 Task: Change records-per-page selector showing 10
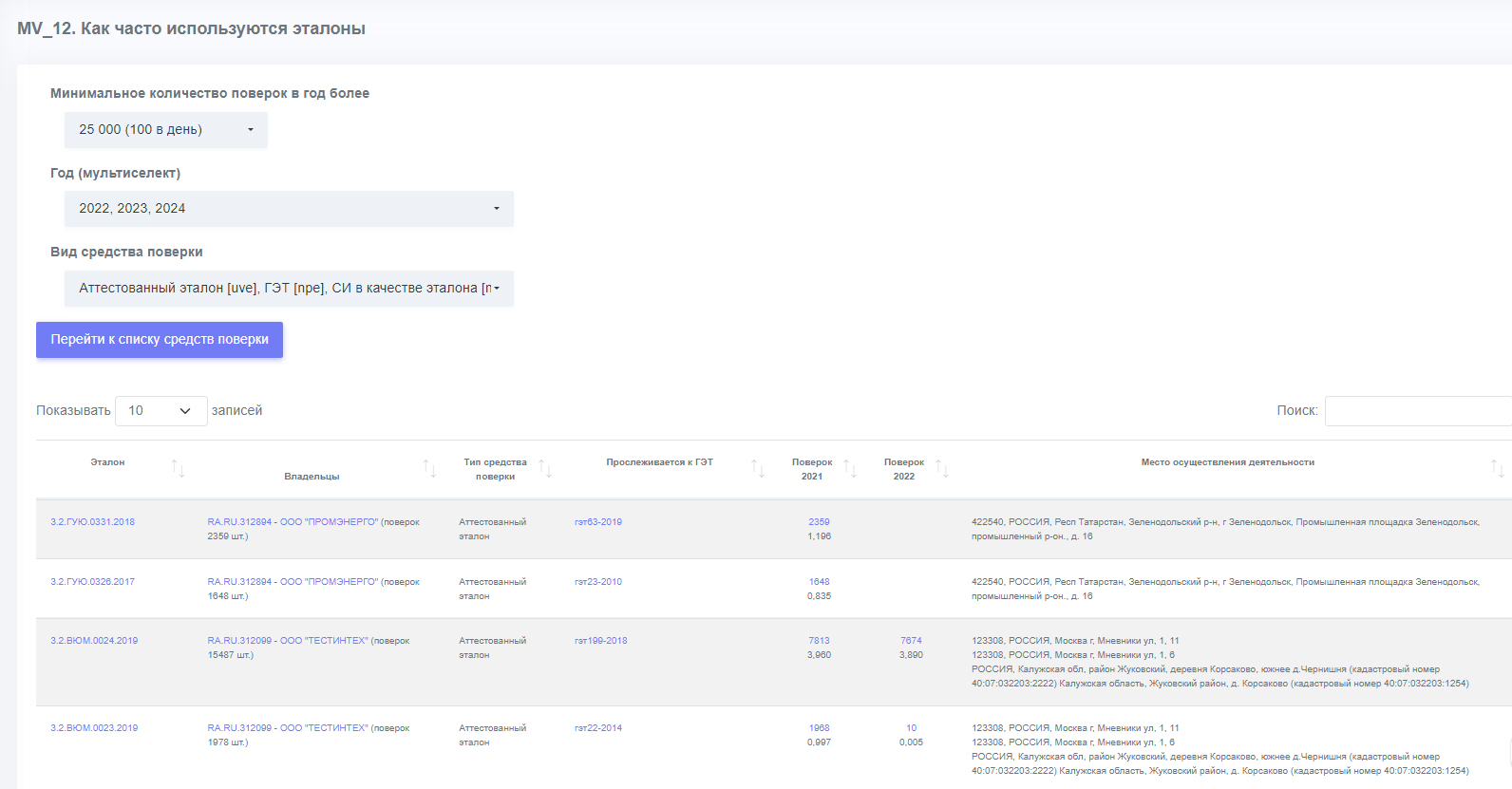click(x=161, y=411)
